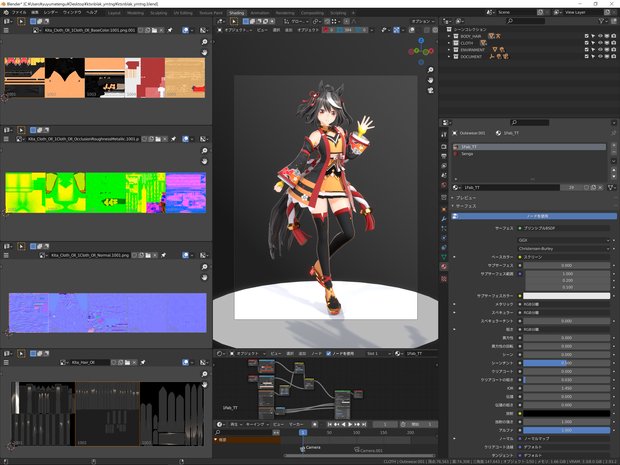Toggle render camera icon for BODY_HAIR collection
The image size is (620, 465).
(x=613, y=36)
